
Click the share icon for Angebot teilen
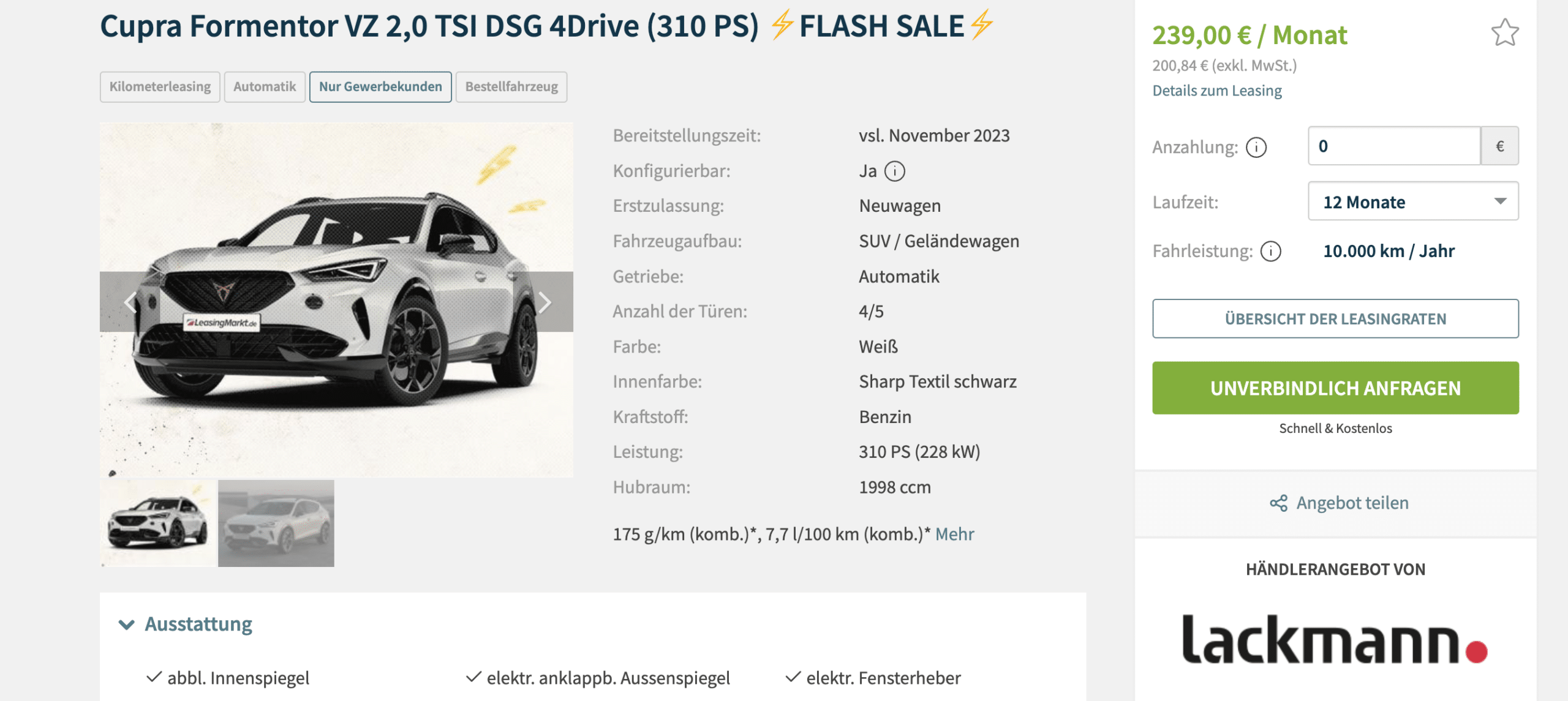(1278, 503)
